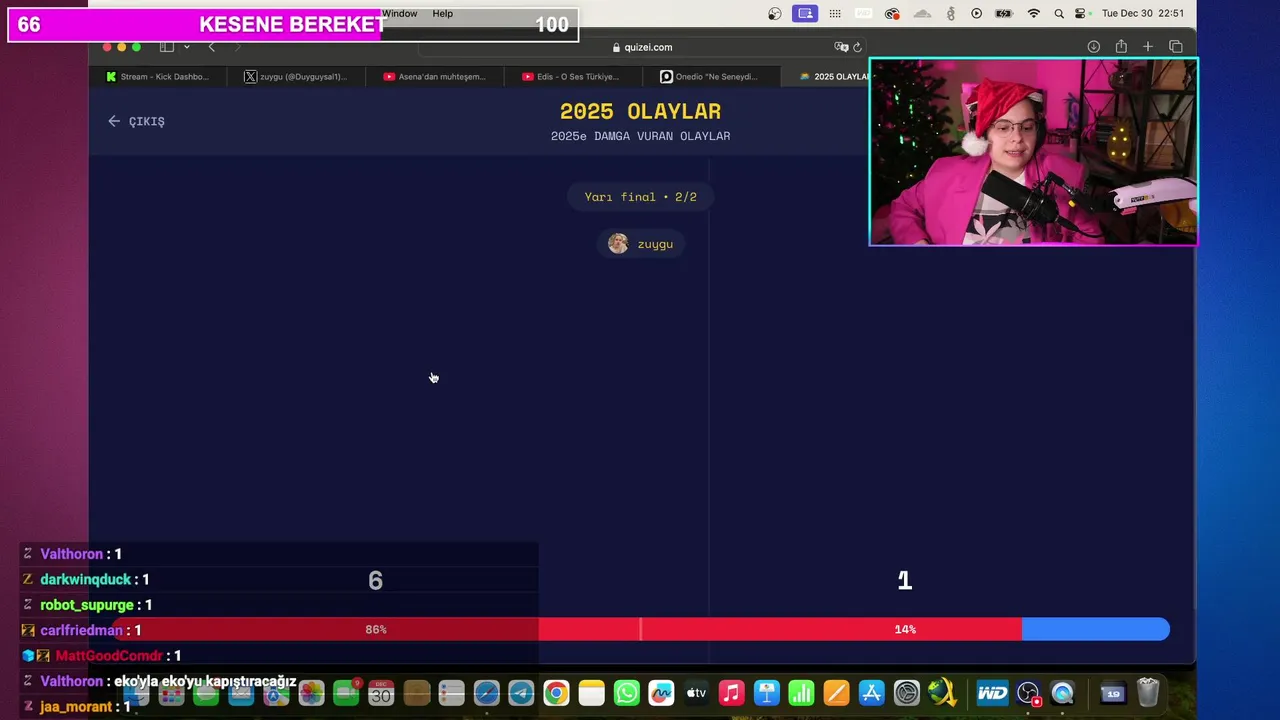The width and height of the screenshot is (1280, 720).
Task: Open the Window menu
Action: click(399, 14)
